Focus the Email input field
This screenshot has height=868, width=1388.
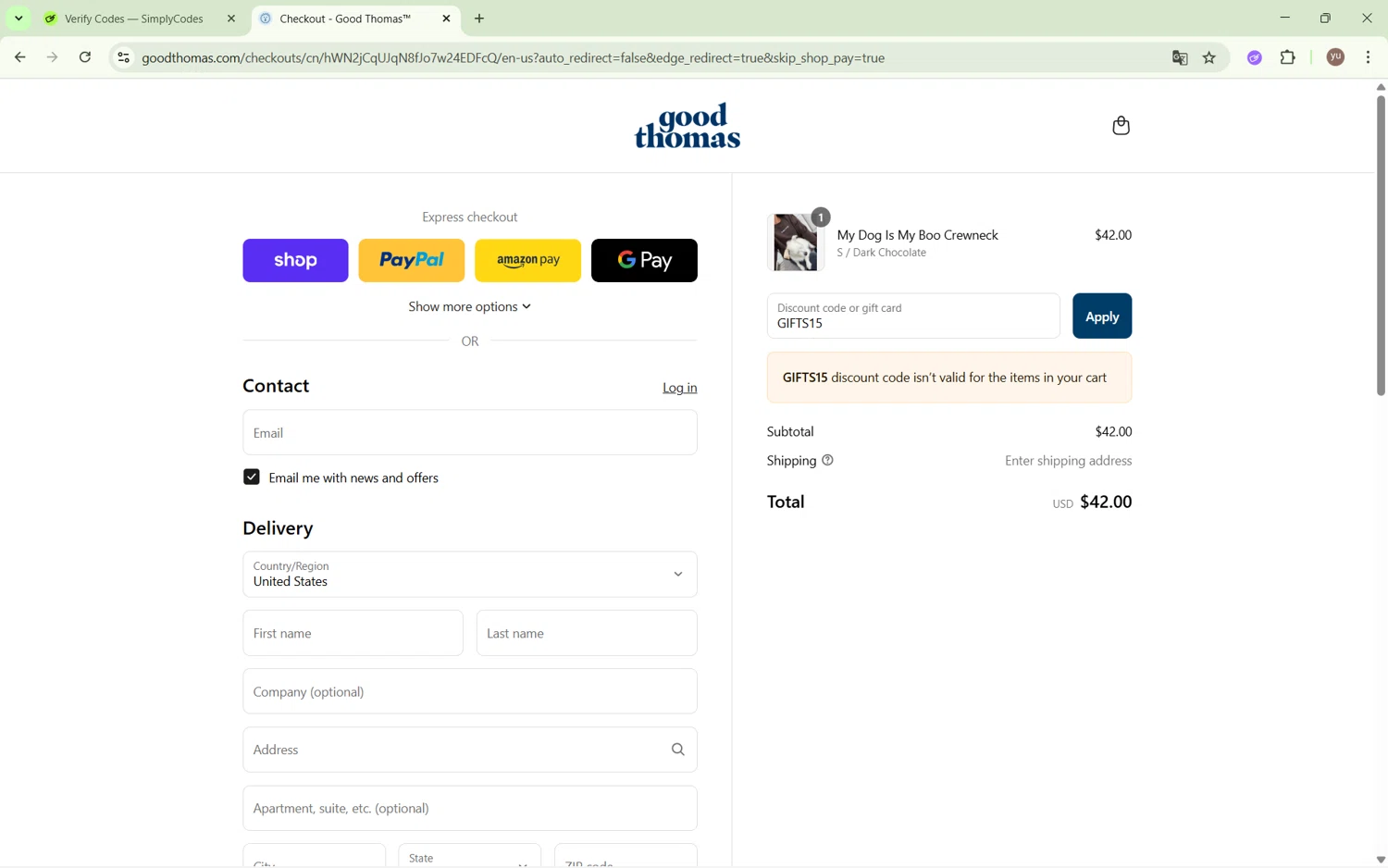click(x=470, y=432)
